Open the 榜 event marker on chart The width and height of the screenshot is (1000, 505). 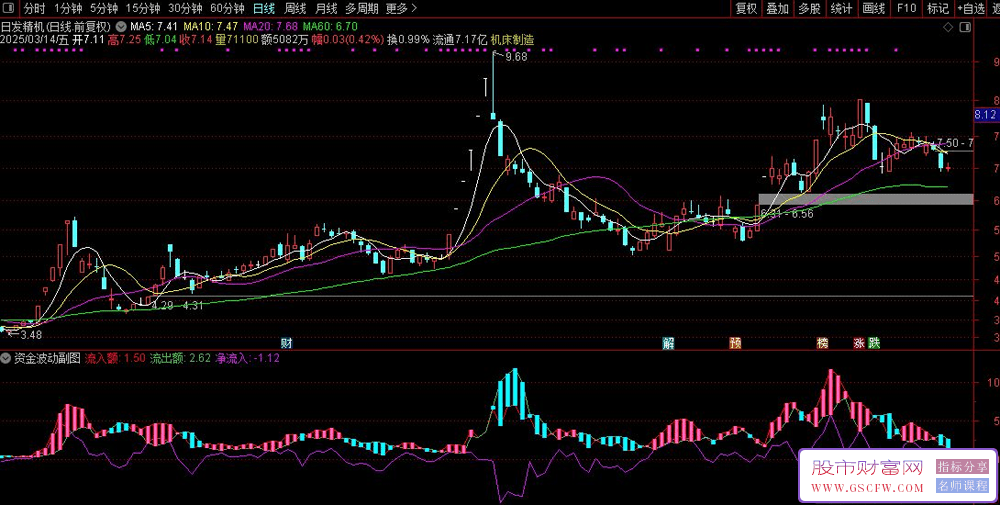pos(822,343)
